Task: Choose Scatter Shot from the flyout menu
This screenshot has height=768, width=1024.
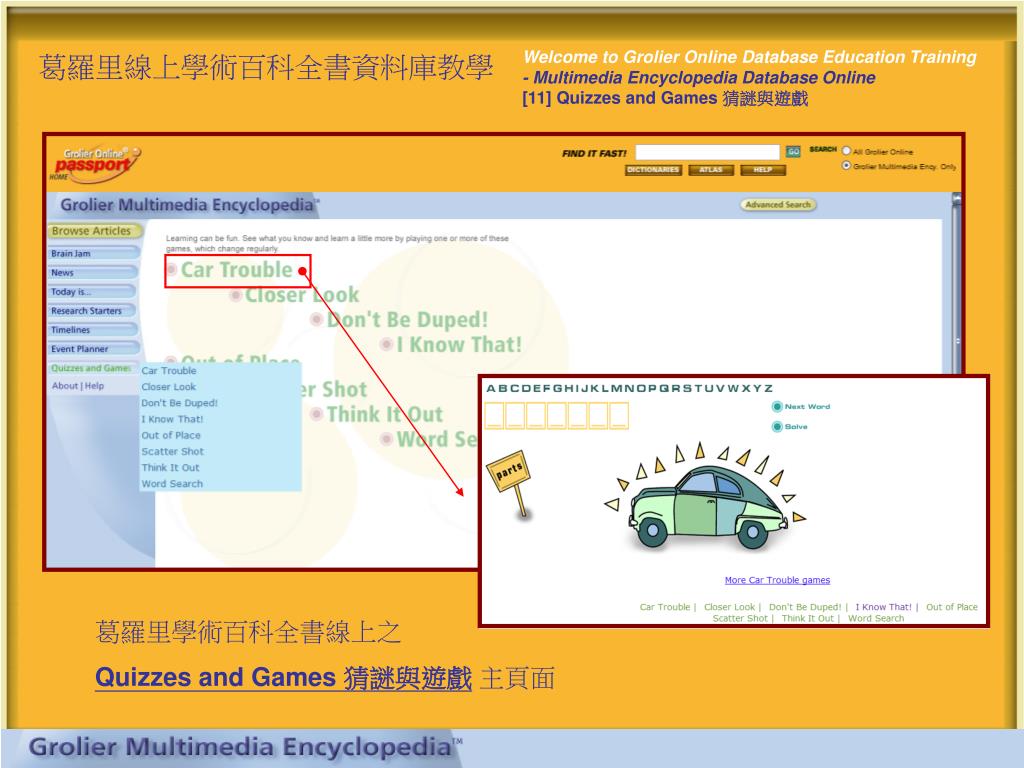Action: 172,452
